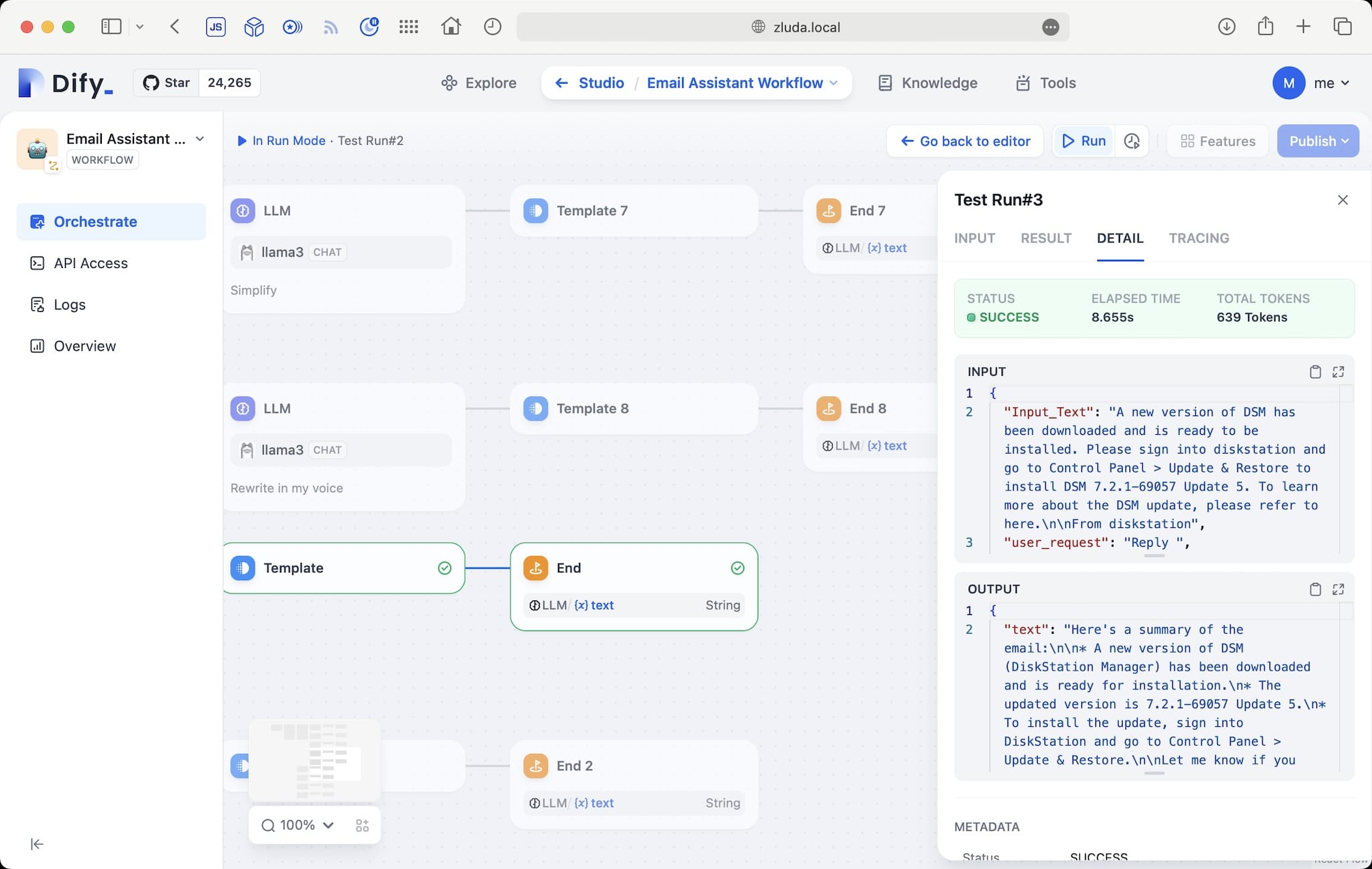
Task: Click Go back to editor button
Action: pyautogui.click(x=965, y=141)
